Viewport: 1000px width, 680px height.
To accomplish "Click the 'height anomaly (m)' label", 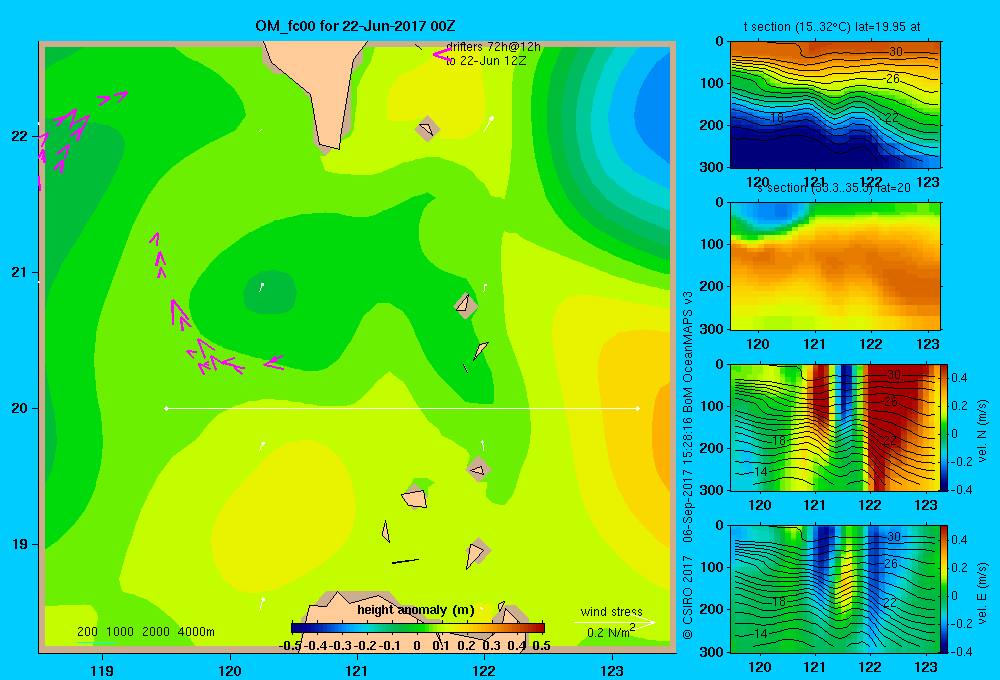I will [x=415, y=610].
